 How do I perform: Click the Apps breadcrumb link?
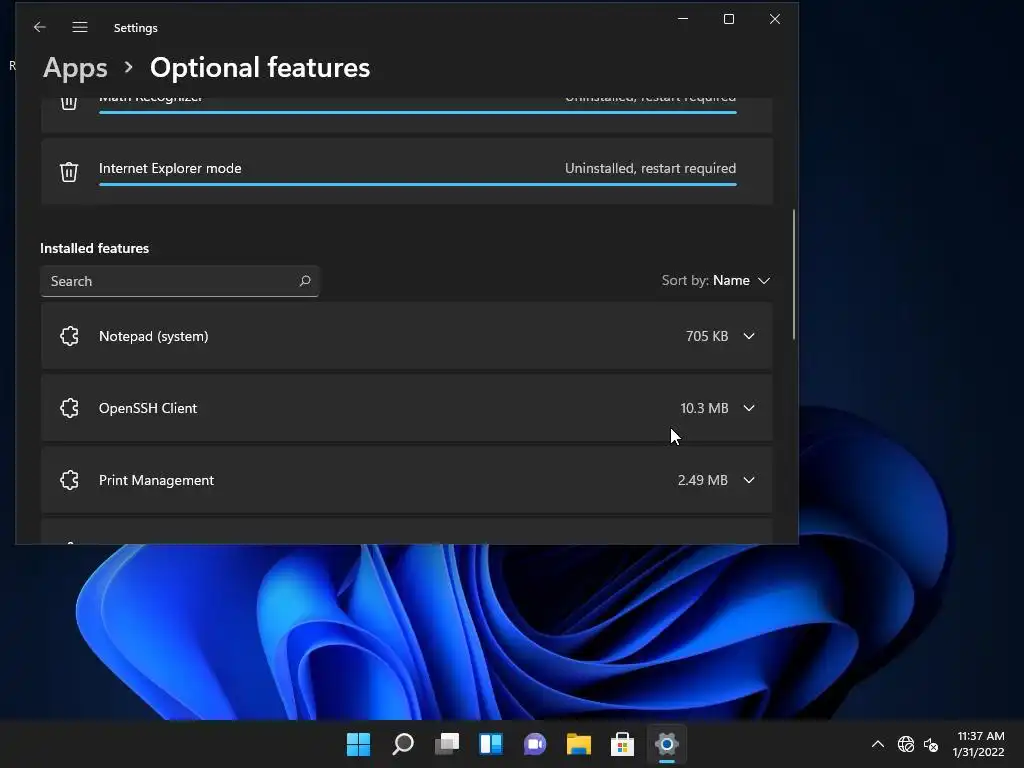click(x=75, y=68)
